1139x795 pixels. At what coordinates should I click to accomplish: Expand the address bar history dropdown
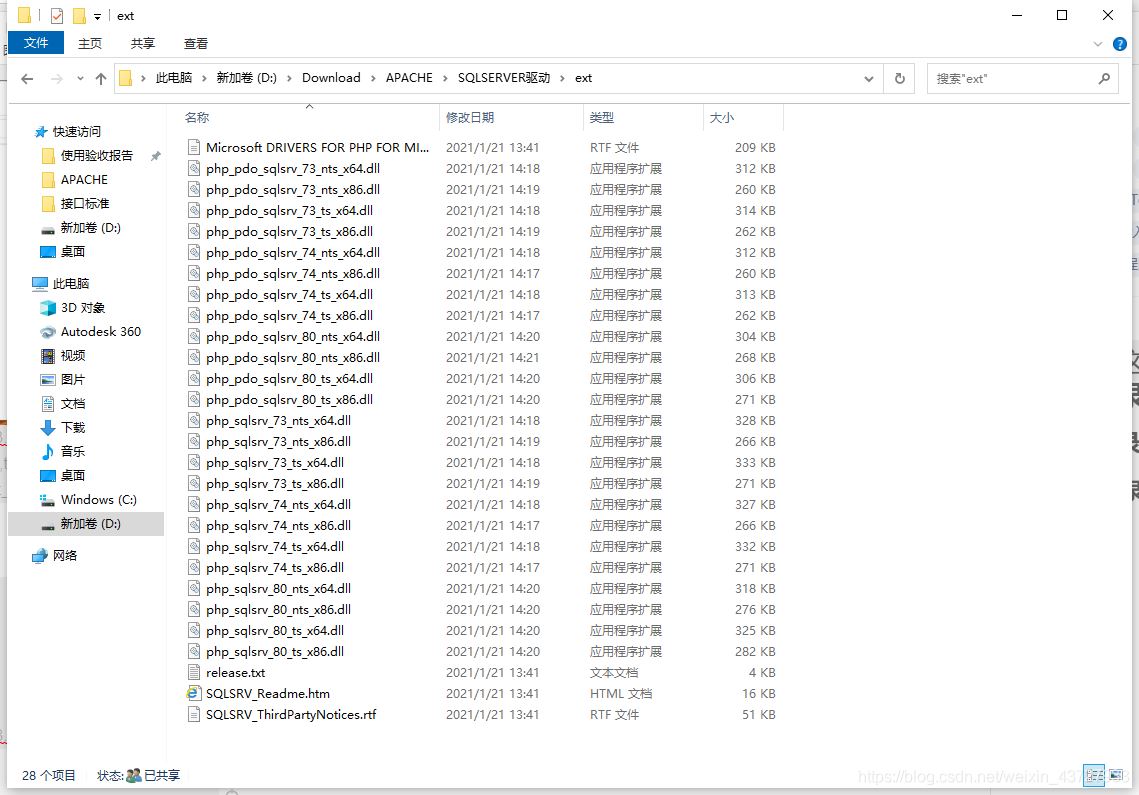[x=868, y=78]
